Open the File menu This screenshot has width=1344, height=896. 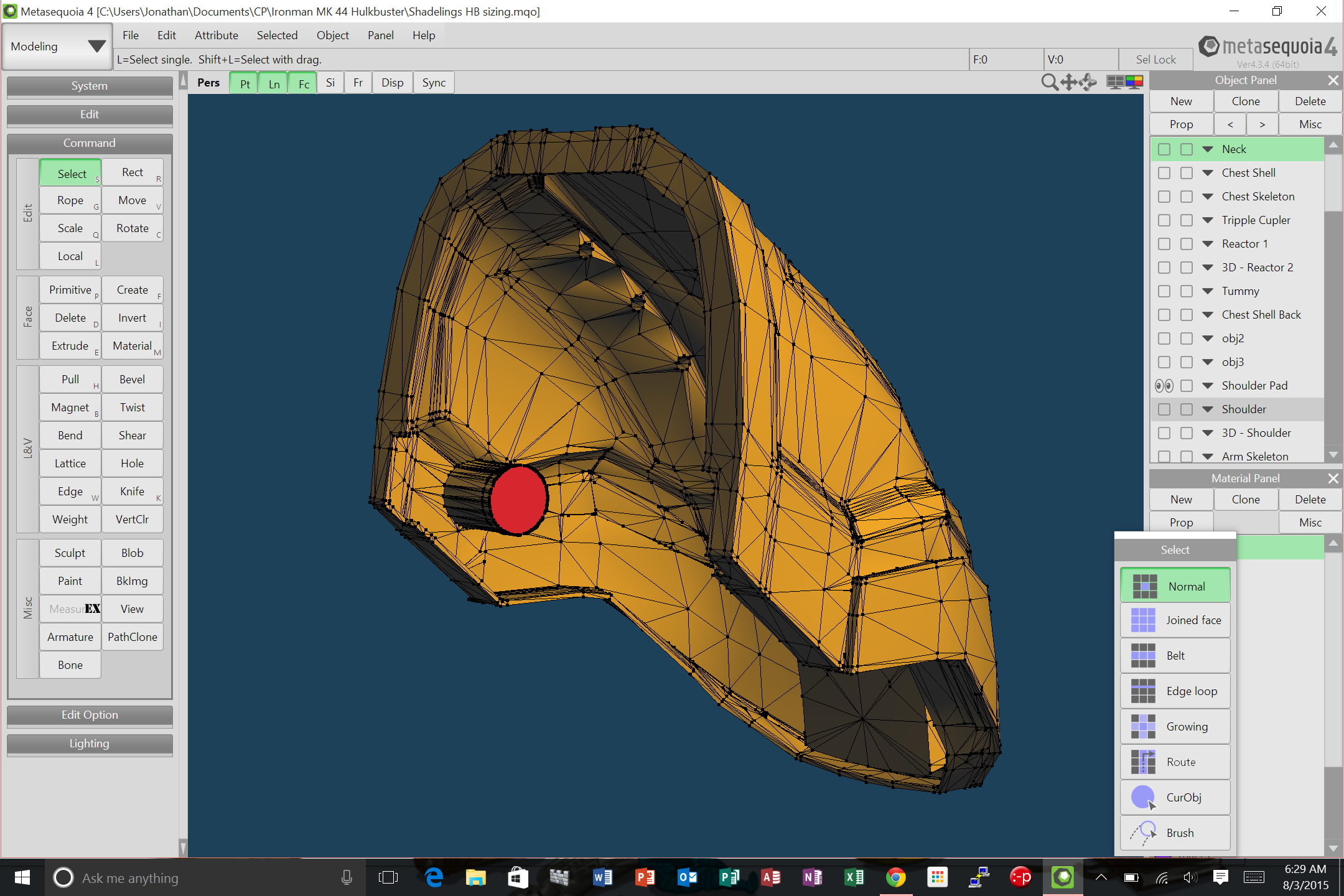pos(131,35)
